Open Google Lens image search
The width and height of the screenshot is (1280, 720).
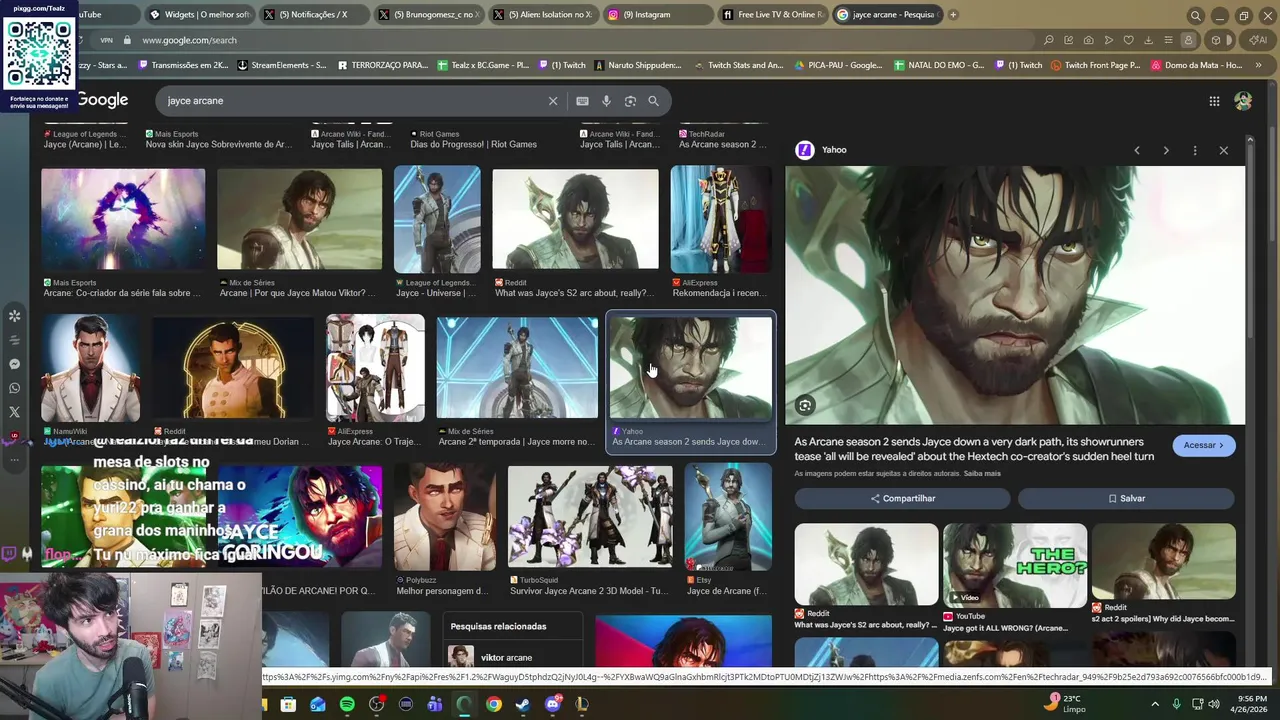630,101
